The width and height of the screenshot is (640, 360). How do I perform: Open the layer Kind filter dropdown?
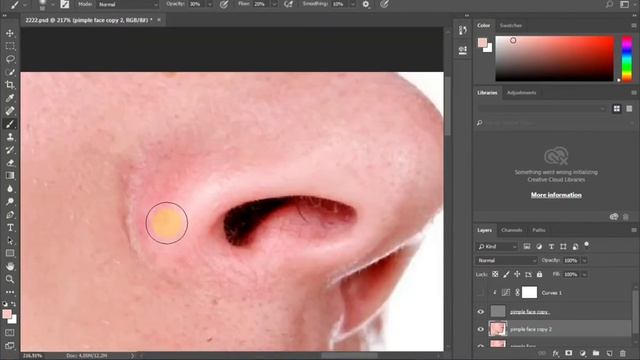[x=497, y=247]
